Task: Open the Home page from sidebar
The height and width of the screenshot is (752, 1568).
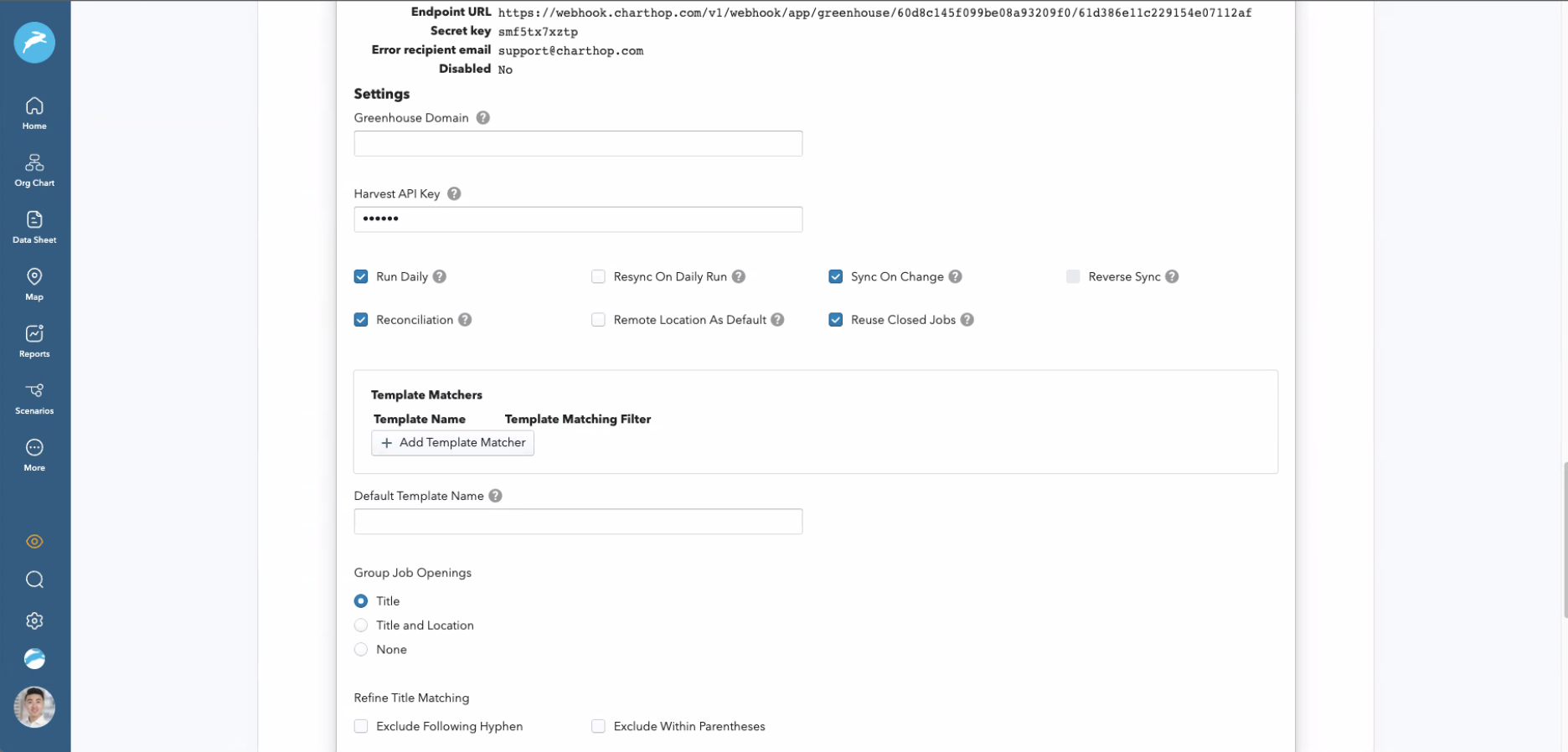Action: tap(34, 113)
